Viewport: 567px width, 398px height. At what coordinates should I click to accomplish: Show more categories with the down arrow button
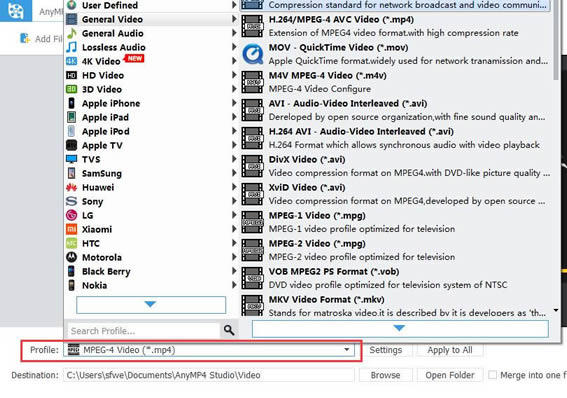[x=151, y=305]
